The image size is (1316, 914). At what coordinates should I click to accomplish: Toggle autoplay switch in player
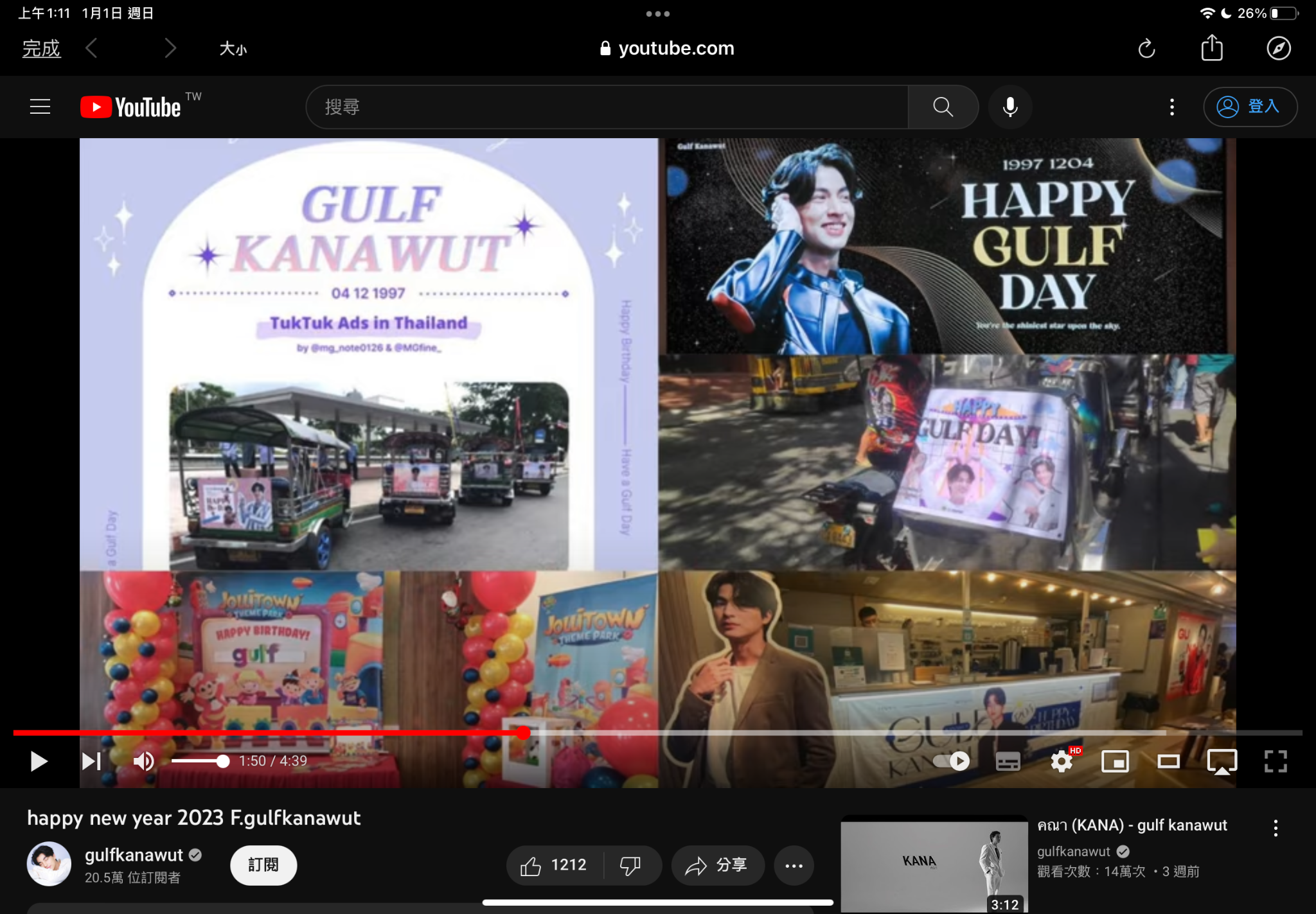[951, 761]
